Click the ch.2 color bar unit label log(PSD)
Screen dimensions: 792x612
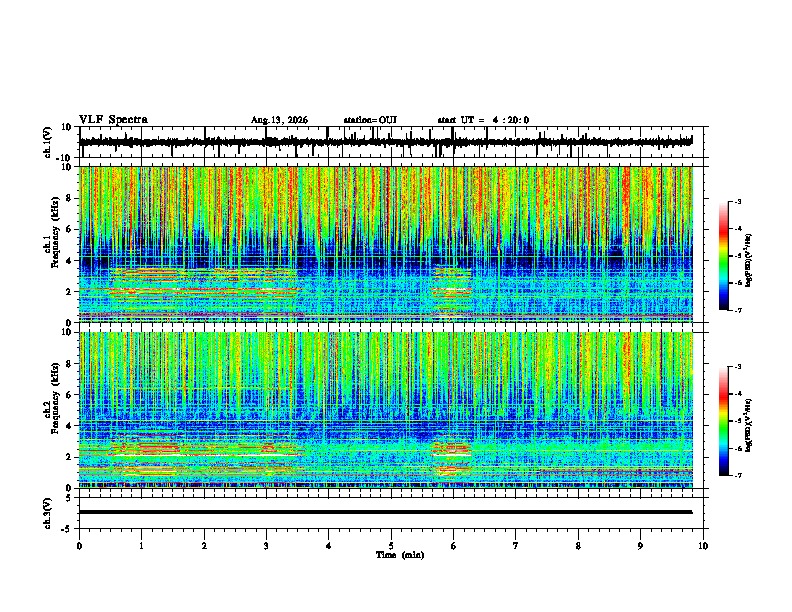click(749, 426)
